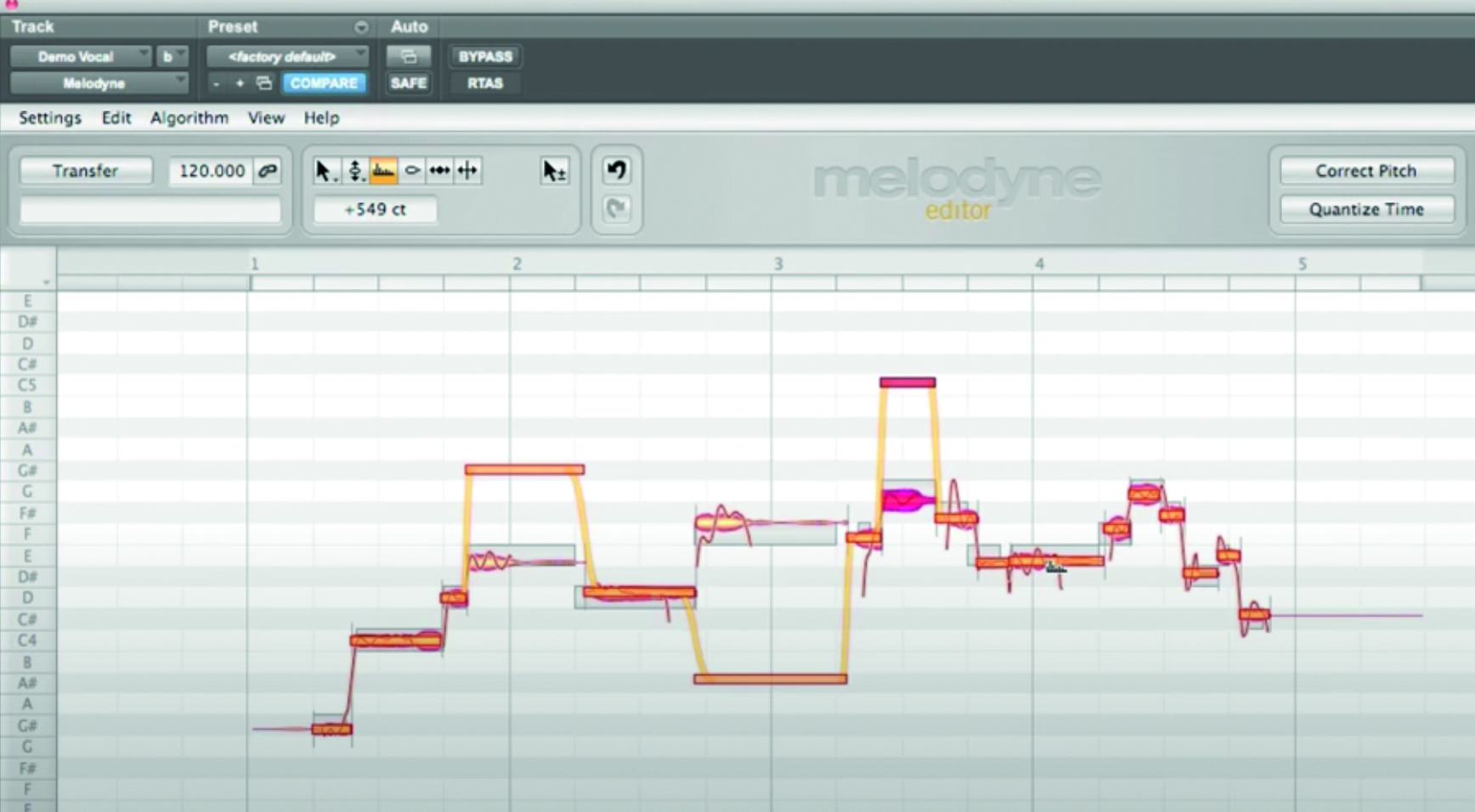This screenshot has width=1475, height=812.
Task: Toggle BYPASS for the plug-in
Action: pos(485,56)
